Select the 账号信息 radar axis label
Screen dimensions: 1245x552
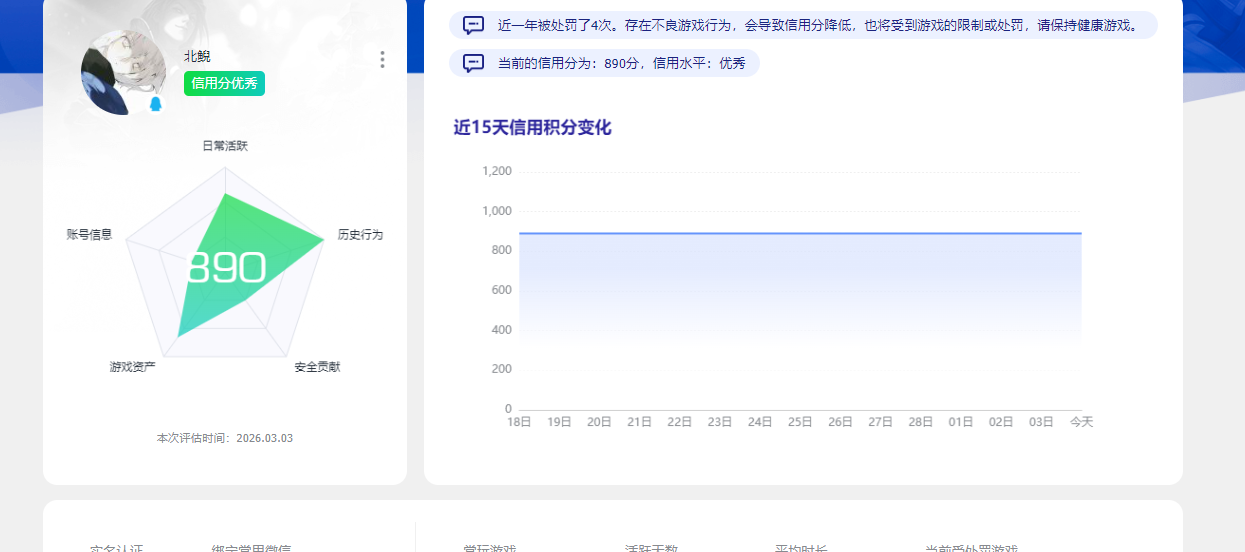coord(89,235)
